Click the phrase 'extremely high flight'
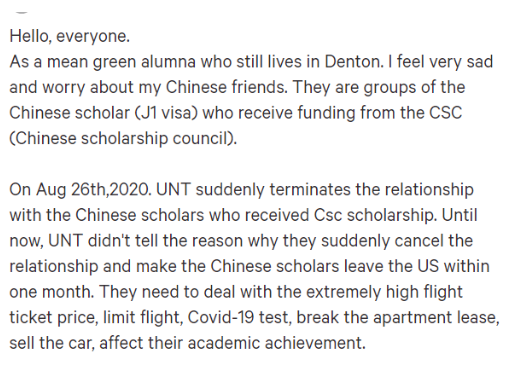511x367 pixels. pos(384,292)
